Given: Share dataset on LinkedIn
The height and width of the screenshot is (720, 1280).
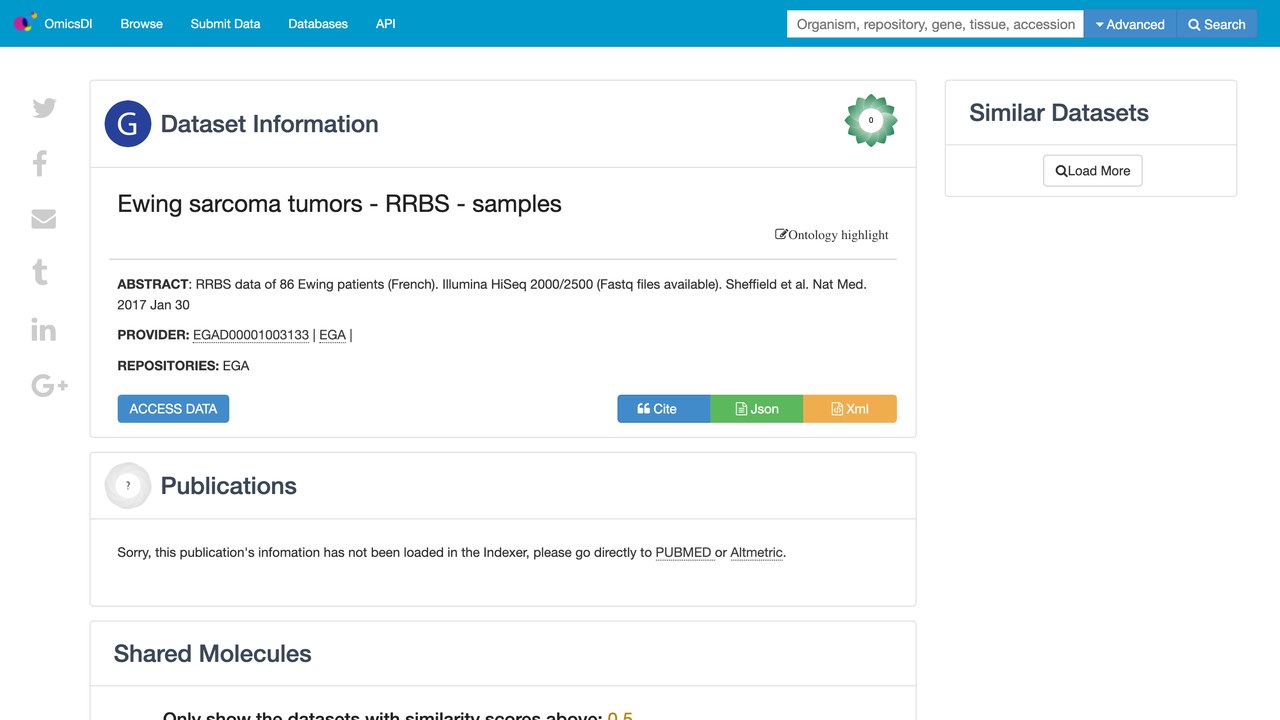Looking at the screenshot, I should coord(44,329).
